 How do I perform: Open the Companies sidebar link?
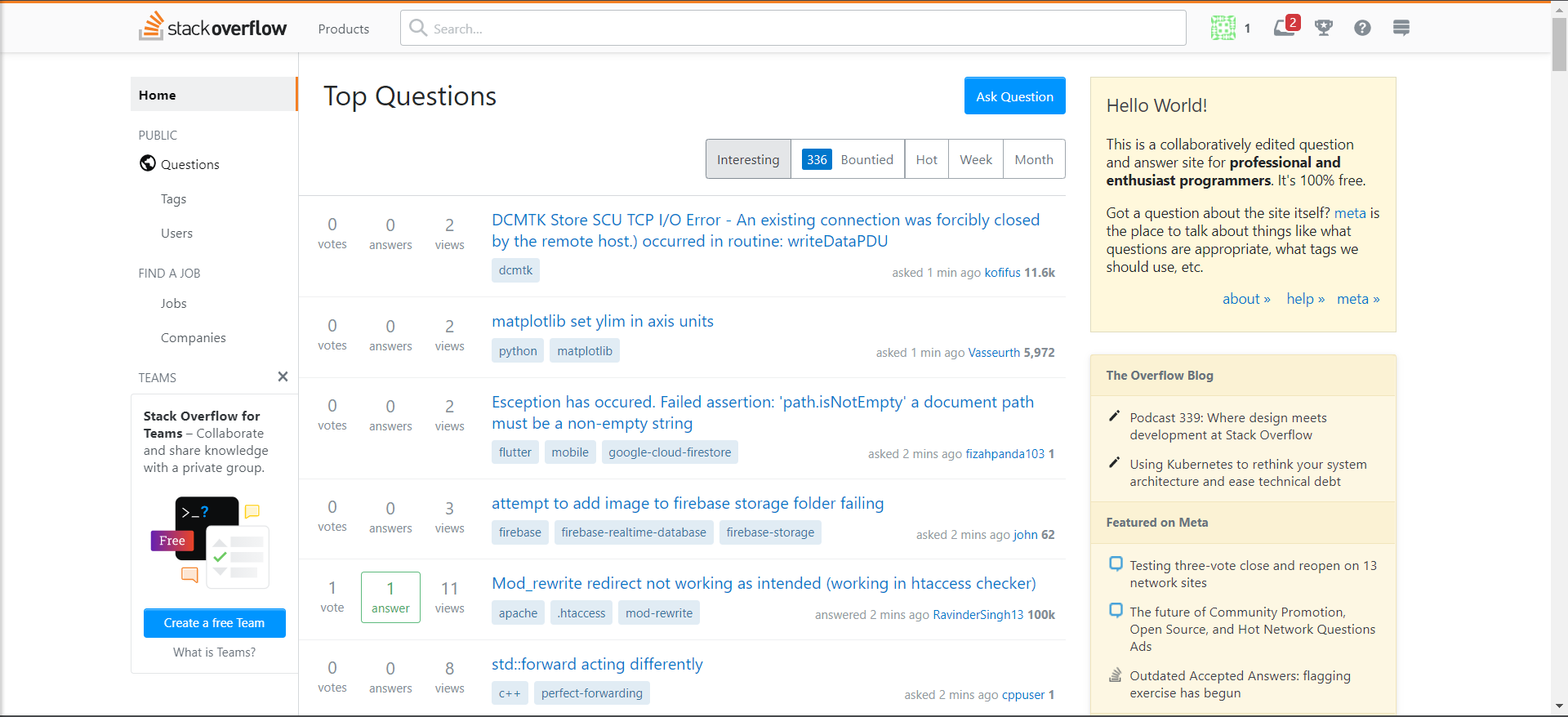pos(193,337)
